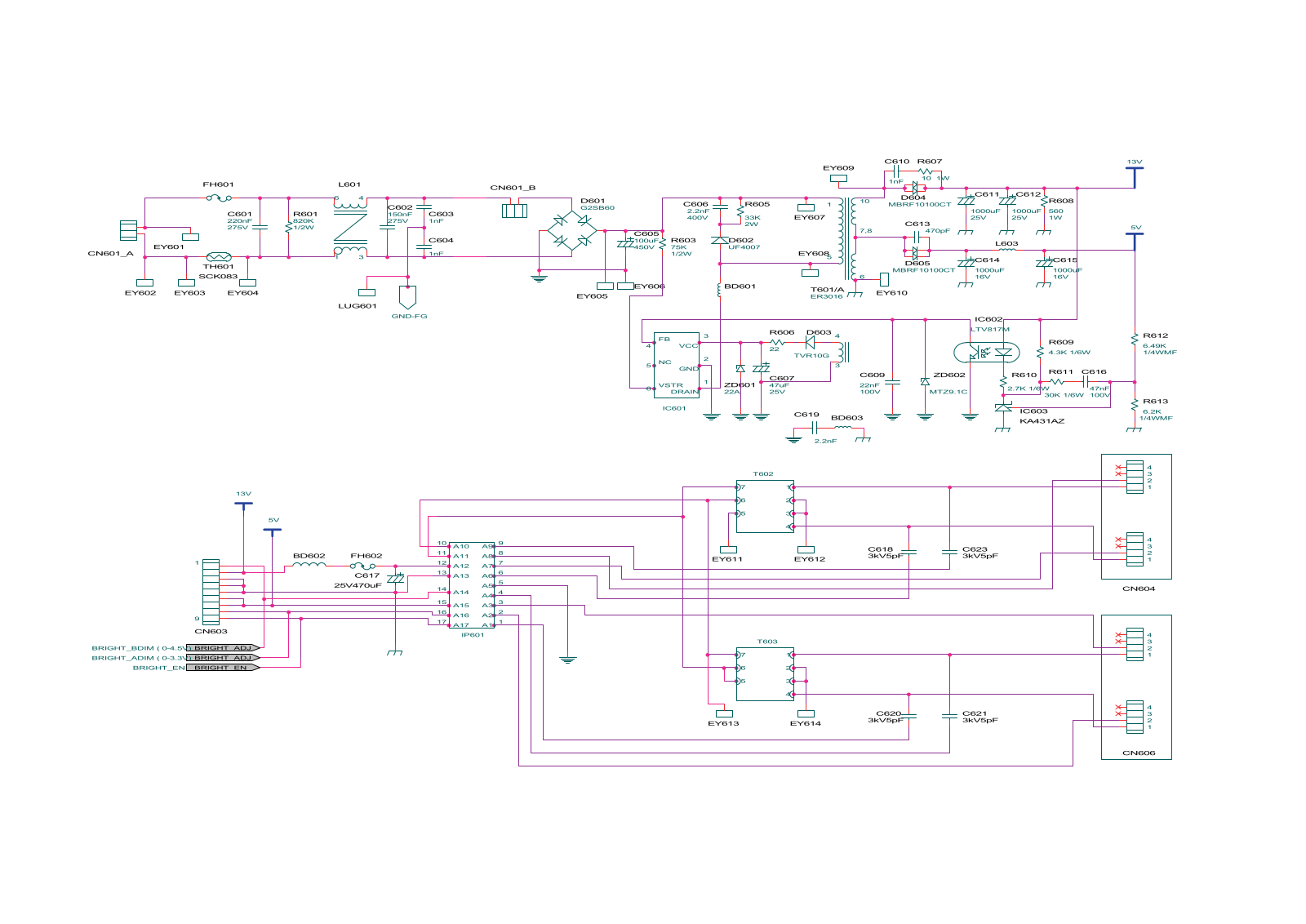Viewport: 1306px width, 924px height.
Task: Select the EY610 test point pad
Action: tap(884, 279)
